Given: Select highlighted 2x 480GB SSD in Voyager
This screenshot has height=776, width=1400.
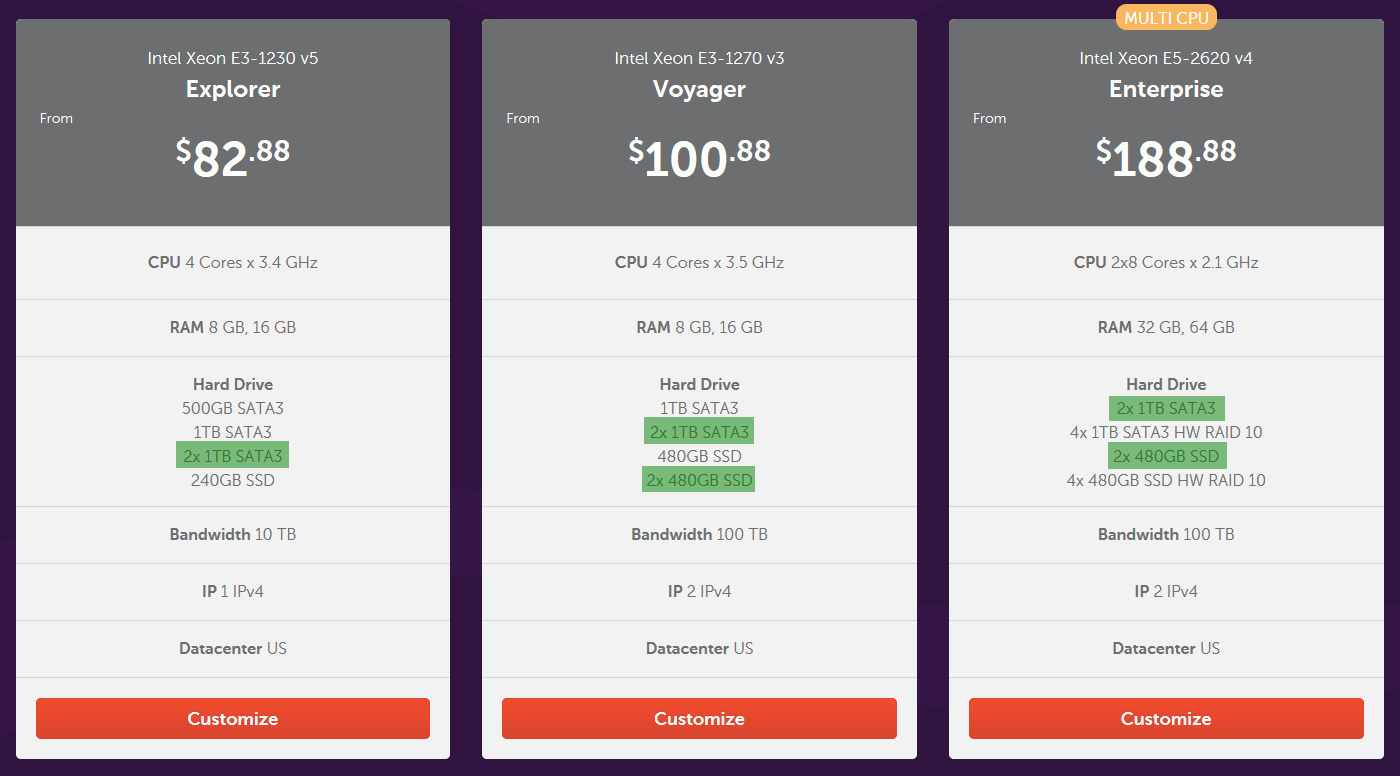Looking at the screenshot, I should tap(699, 480).
